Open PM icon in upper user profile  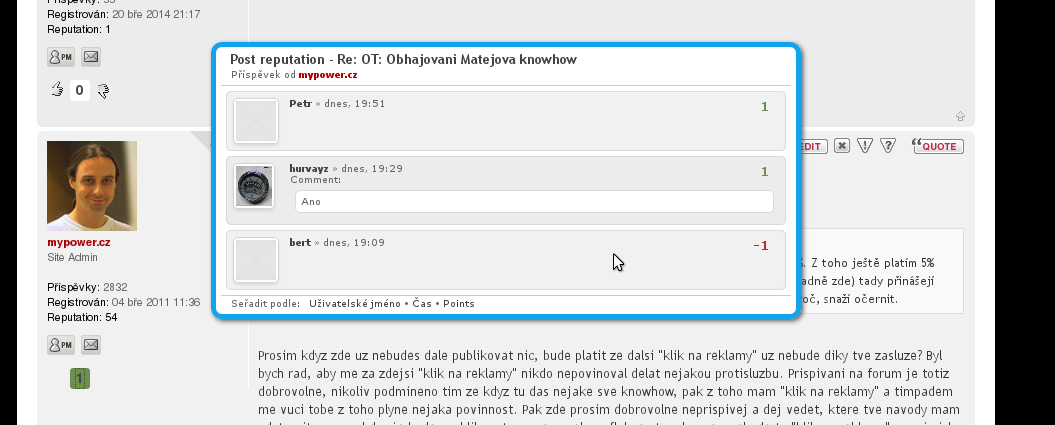(x=61, y=57)
